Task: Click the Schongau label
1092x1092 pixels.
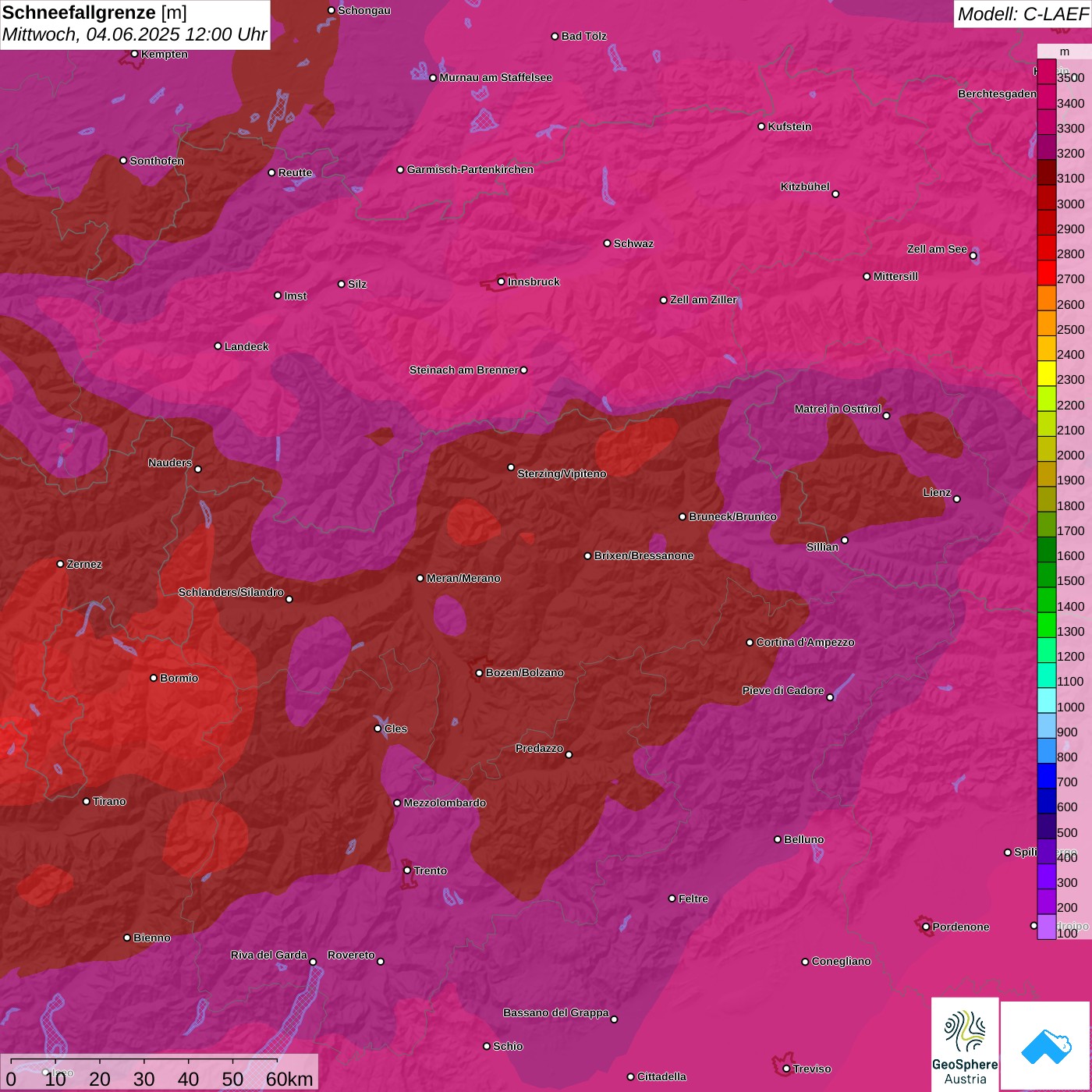Action: [x=364, y=10]
